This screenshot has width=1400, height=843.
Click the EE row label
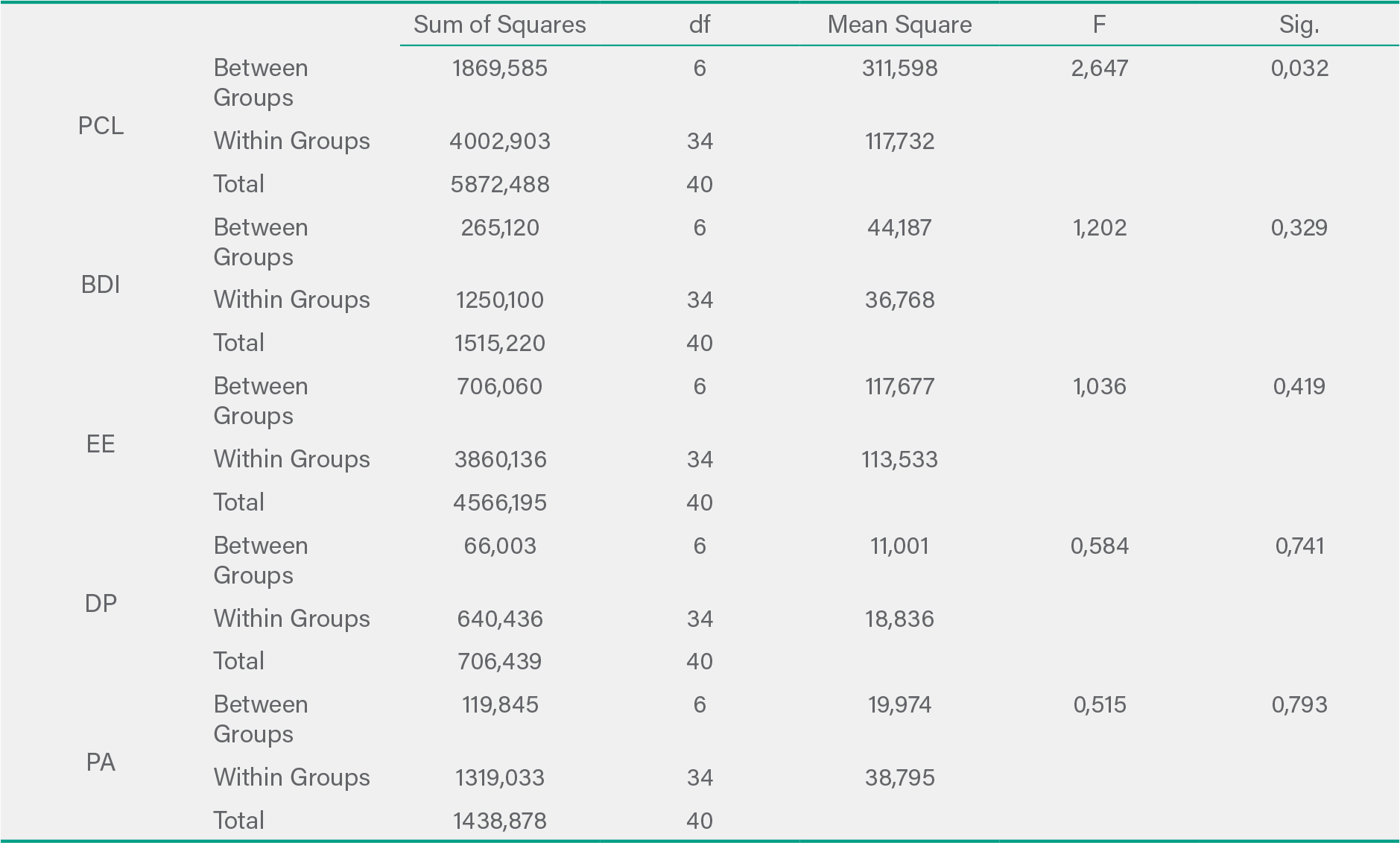click(101, 444)
